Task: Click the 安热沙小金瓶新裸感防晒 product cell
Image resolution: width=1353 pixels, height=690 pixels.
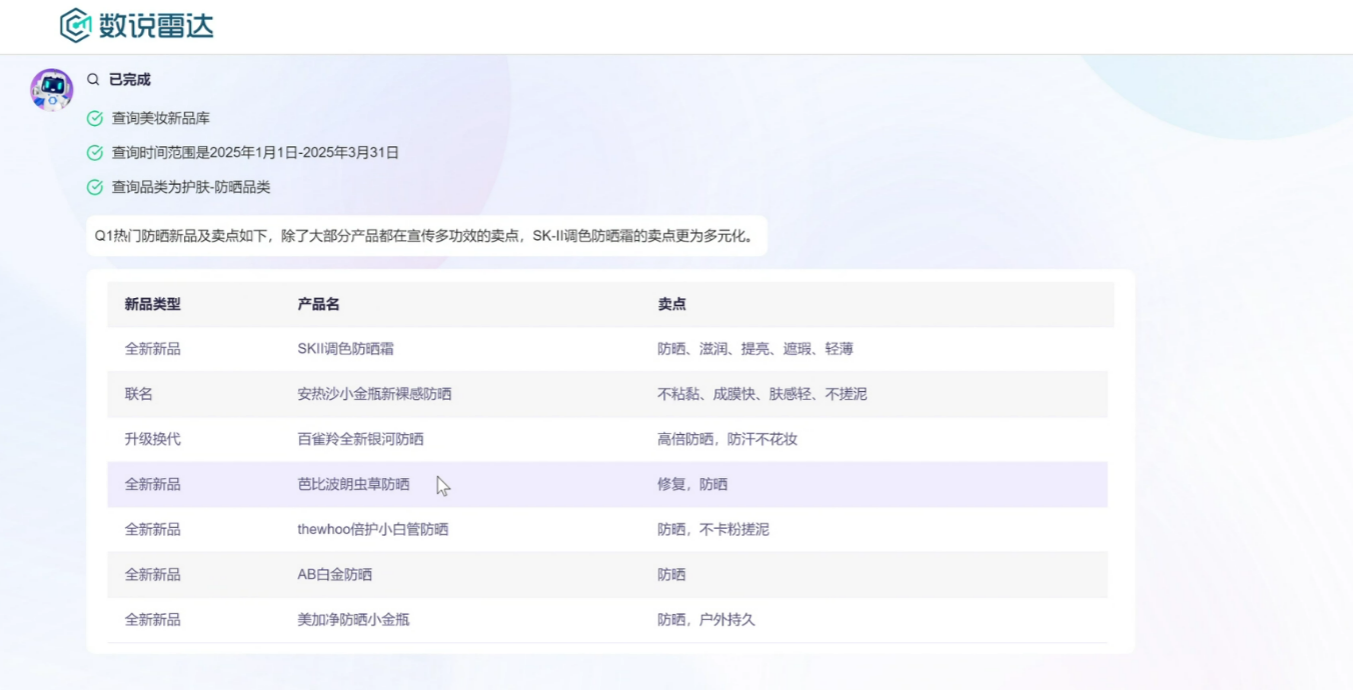Action: click(375, 394)
